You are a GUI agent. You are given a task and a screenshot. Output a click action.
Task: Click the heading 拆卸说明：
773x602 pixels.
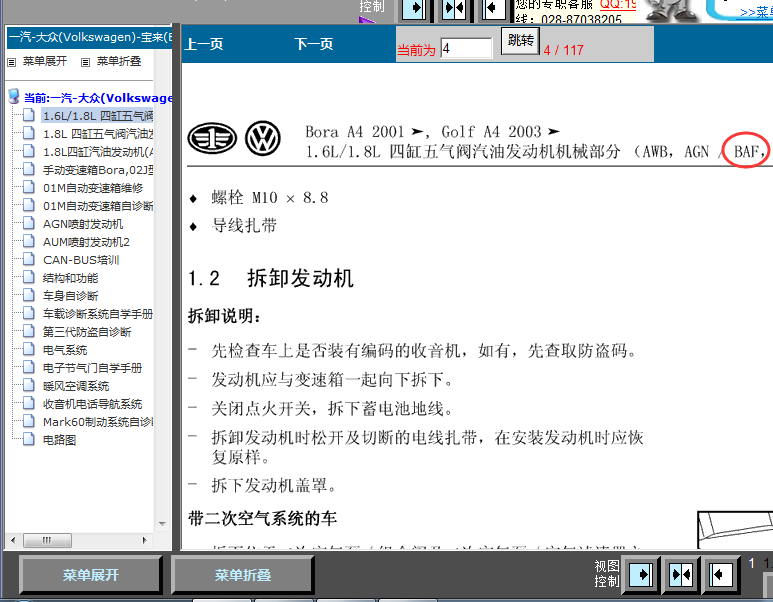click(224, 316)
